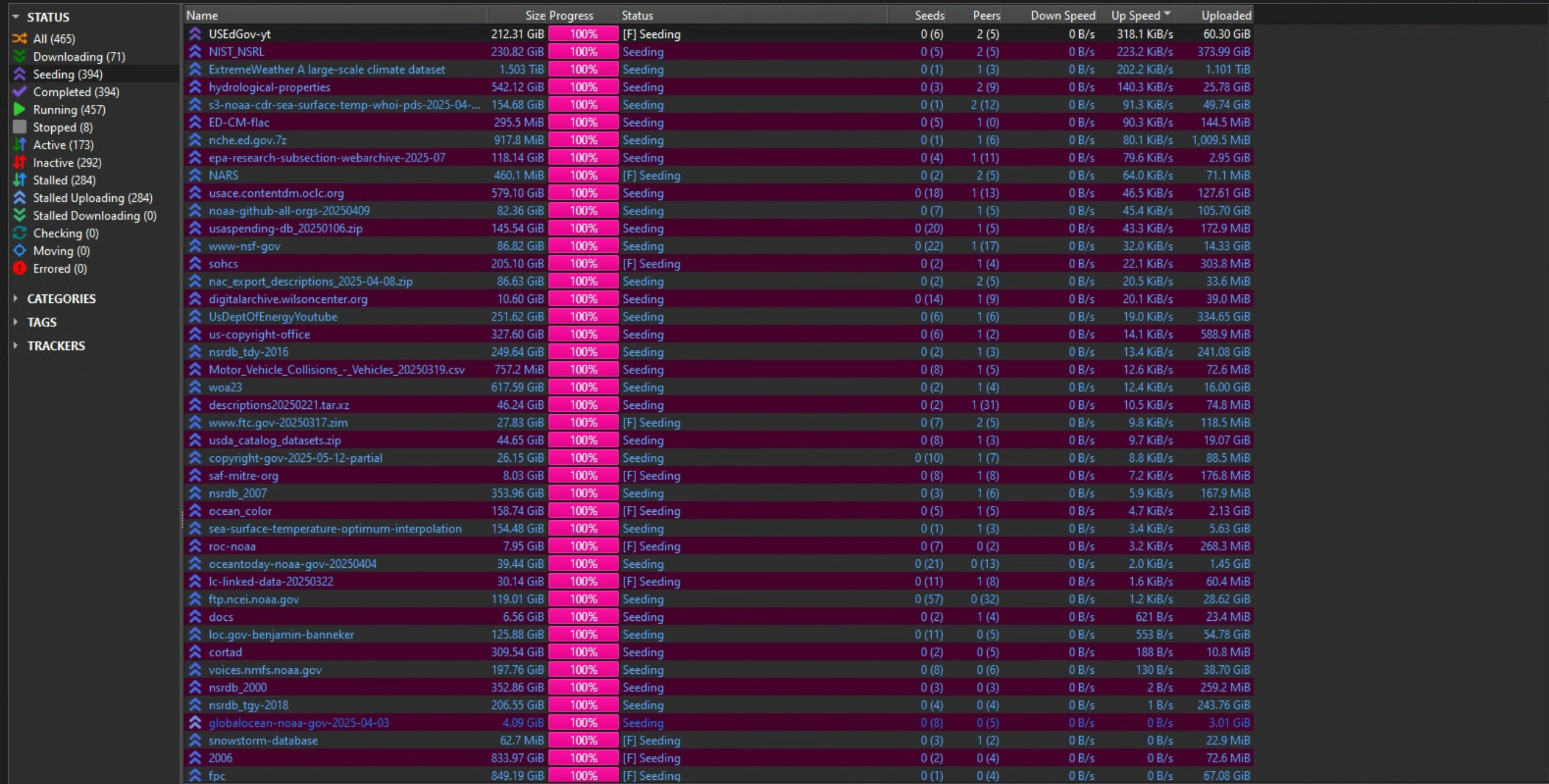The image size is (1549, 784).
Task: Click the Stopped filter square icon
Action: [x=19, y=127]
